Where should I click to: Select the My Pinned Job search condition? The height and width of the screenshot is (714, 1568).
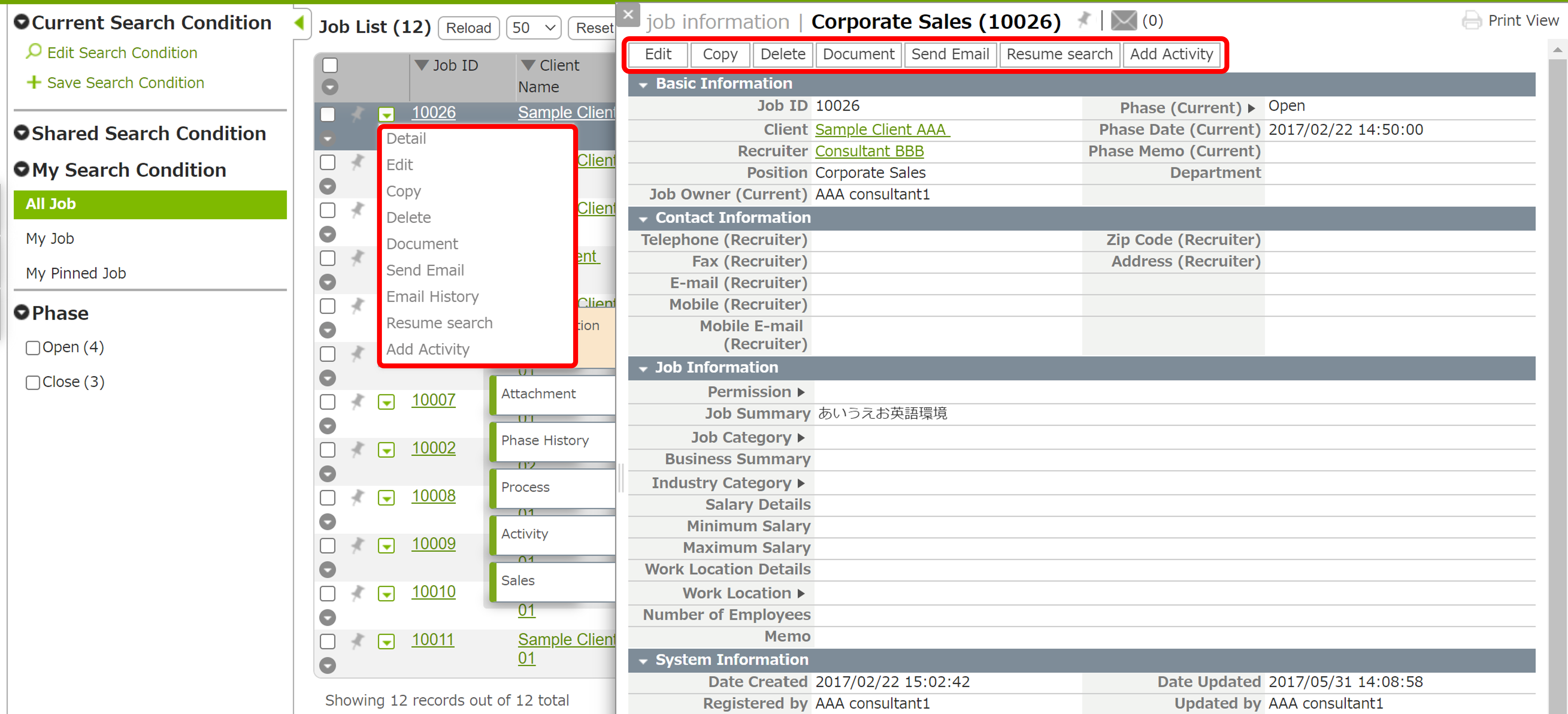coord(76,273)
